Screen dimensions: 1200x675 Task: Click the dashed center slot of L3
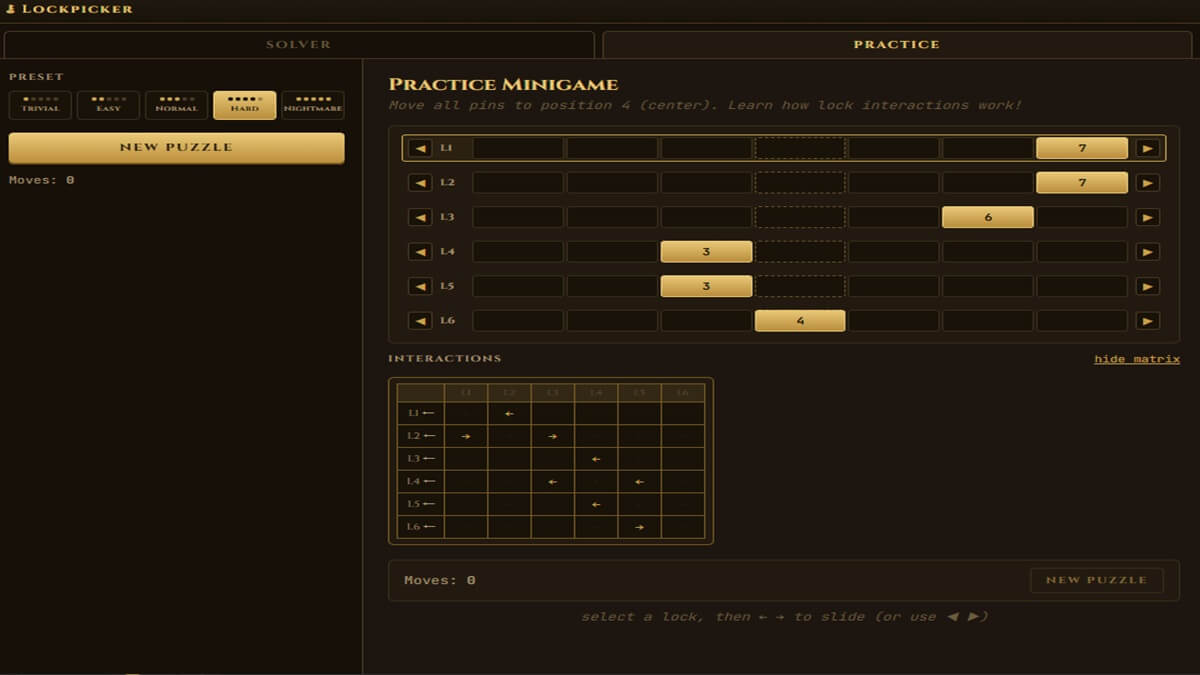pyautogui.click(x=800, y=217)
